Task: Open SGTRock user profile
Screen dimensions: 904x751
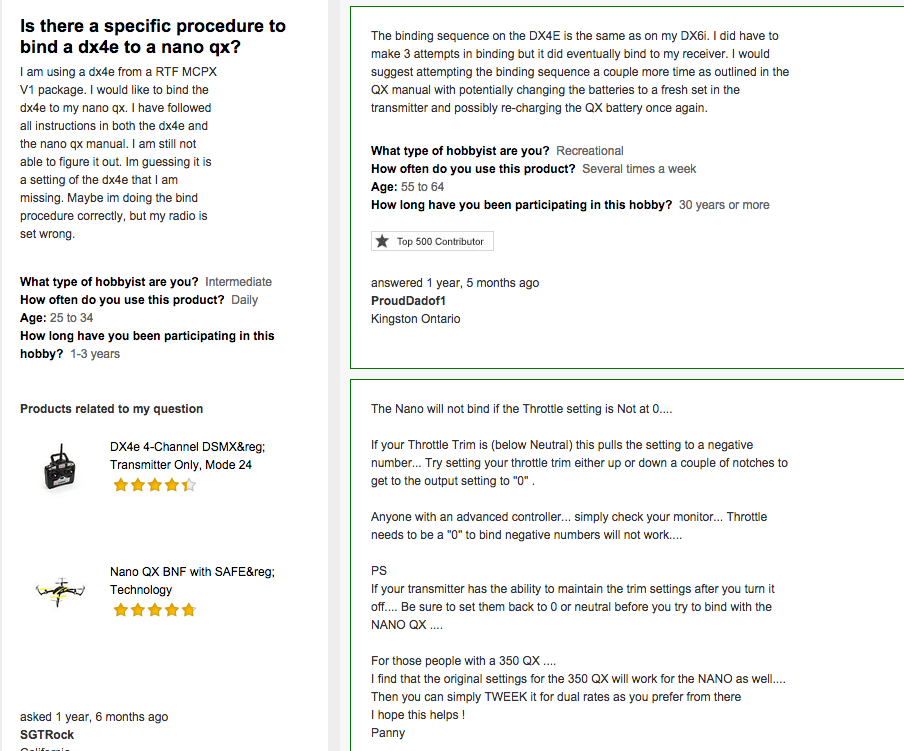Action: (x=47, y=735)
